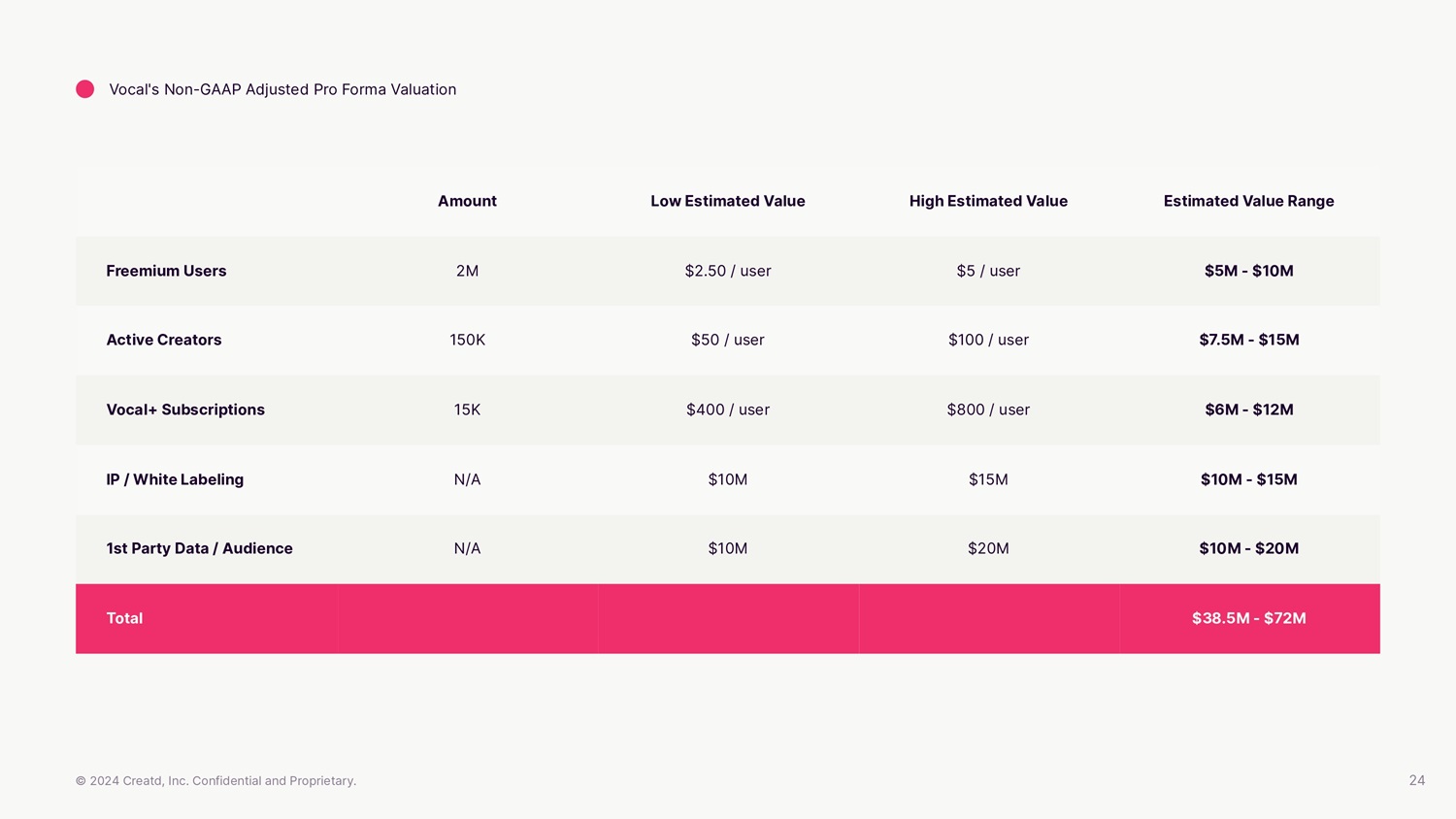Click the page number 24
This screenshot has height=819, width=1456.
coord(1416,780)
